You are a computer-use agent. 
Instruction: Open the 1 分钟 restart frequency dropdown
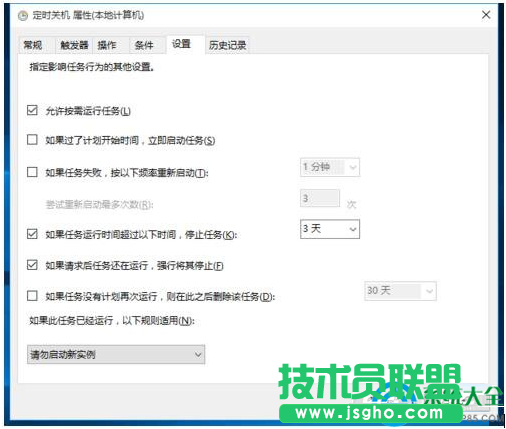(330, 167)
